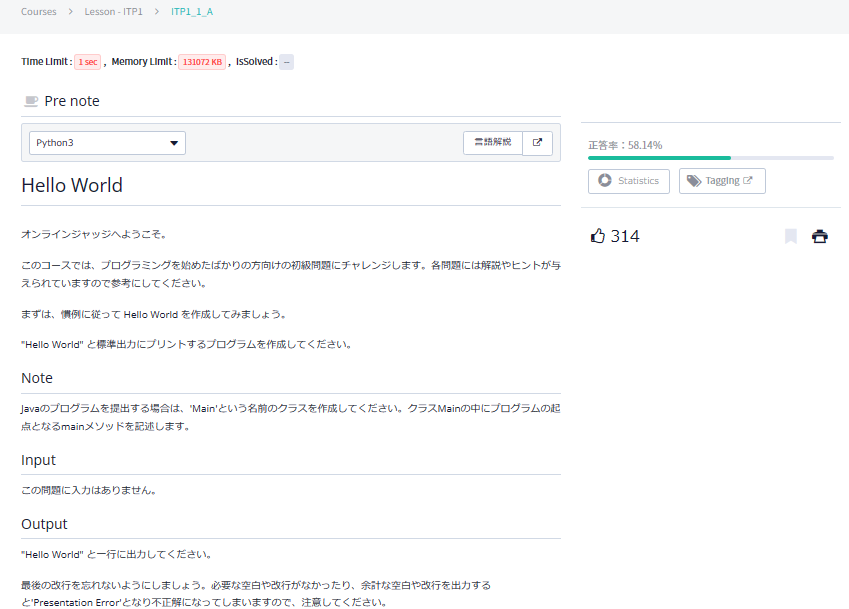849x609 pixels.
Task: Select the ITP1_1_A breadcrumb label
Action: 191,12
